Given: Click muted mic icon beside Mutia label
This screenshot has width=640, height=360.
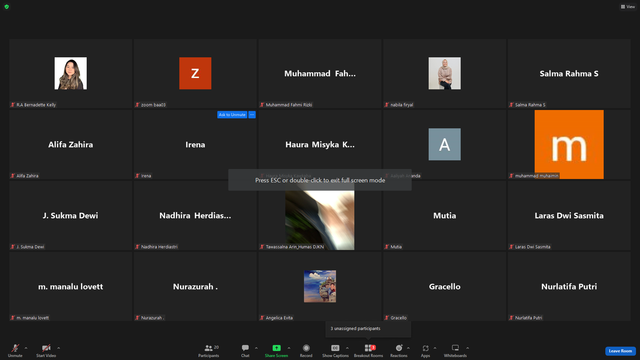Looking at the screenshot, I should tap(387, 247).
